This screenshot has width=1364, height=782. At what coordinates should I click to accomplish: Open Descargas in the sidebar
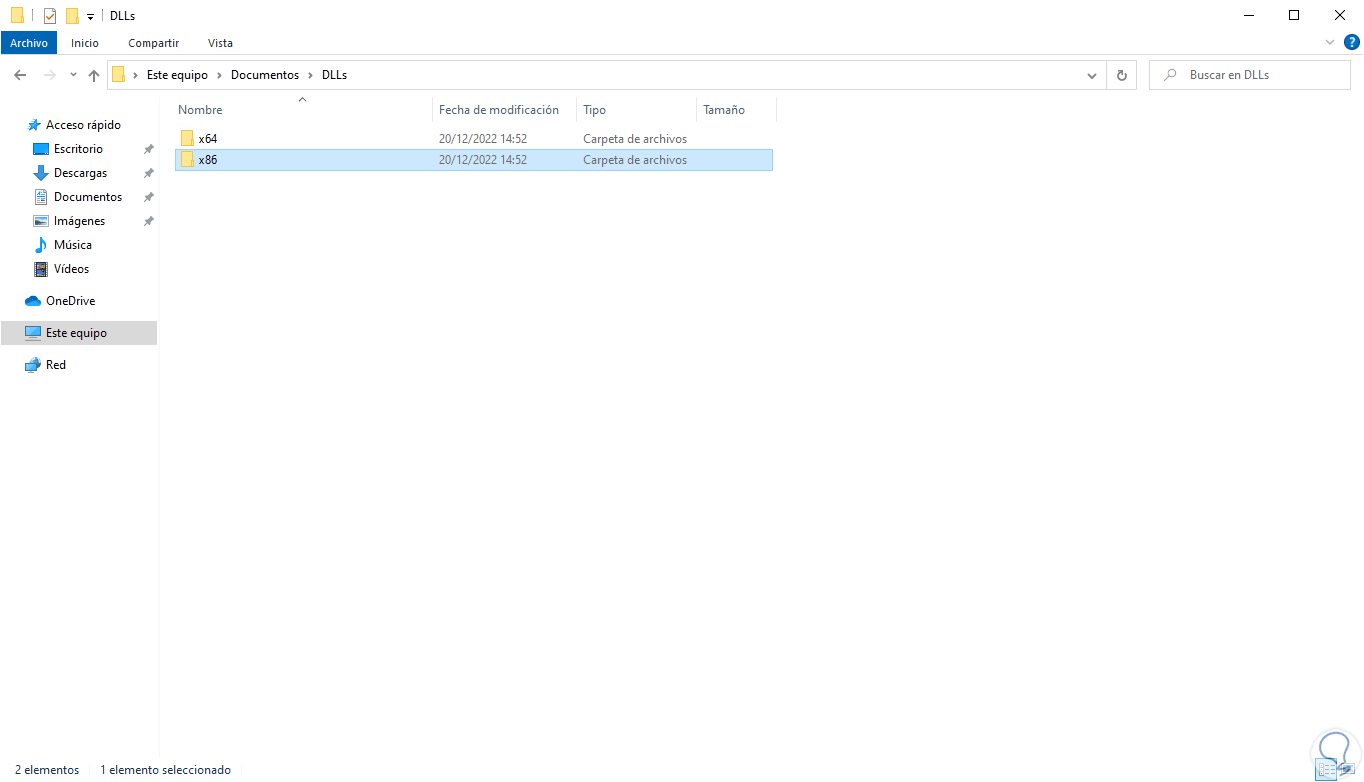click(80, 173)
